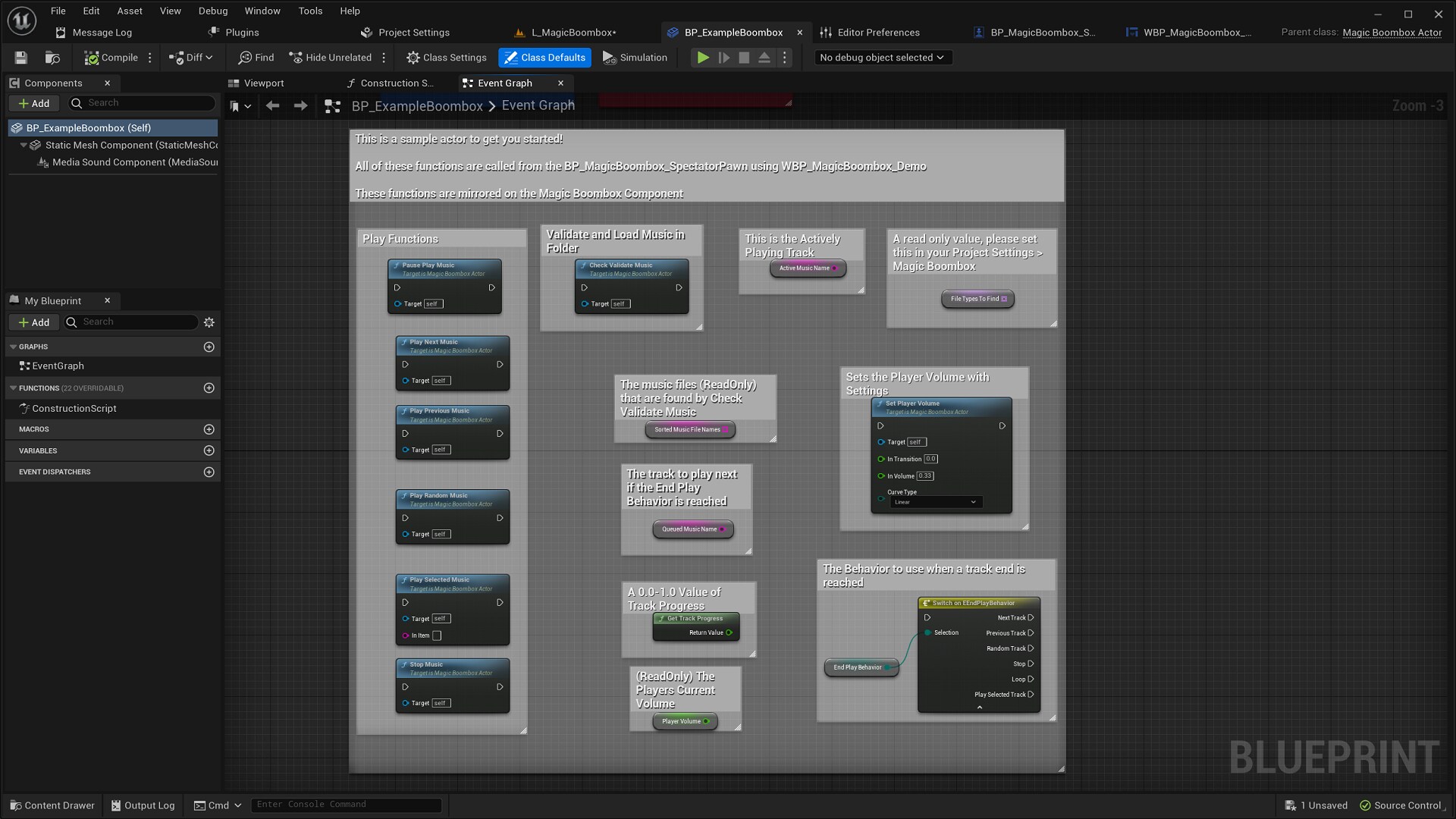Screen dimensions: 1456x819
Task: Enable Class Defaults view
Action: [x=544, y=57]
